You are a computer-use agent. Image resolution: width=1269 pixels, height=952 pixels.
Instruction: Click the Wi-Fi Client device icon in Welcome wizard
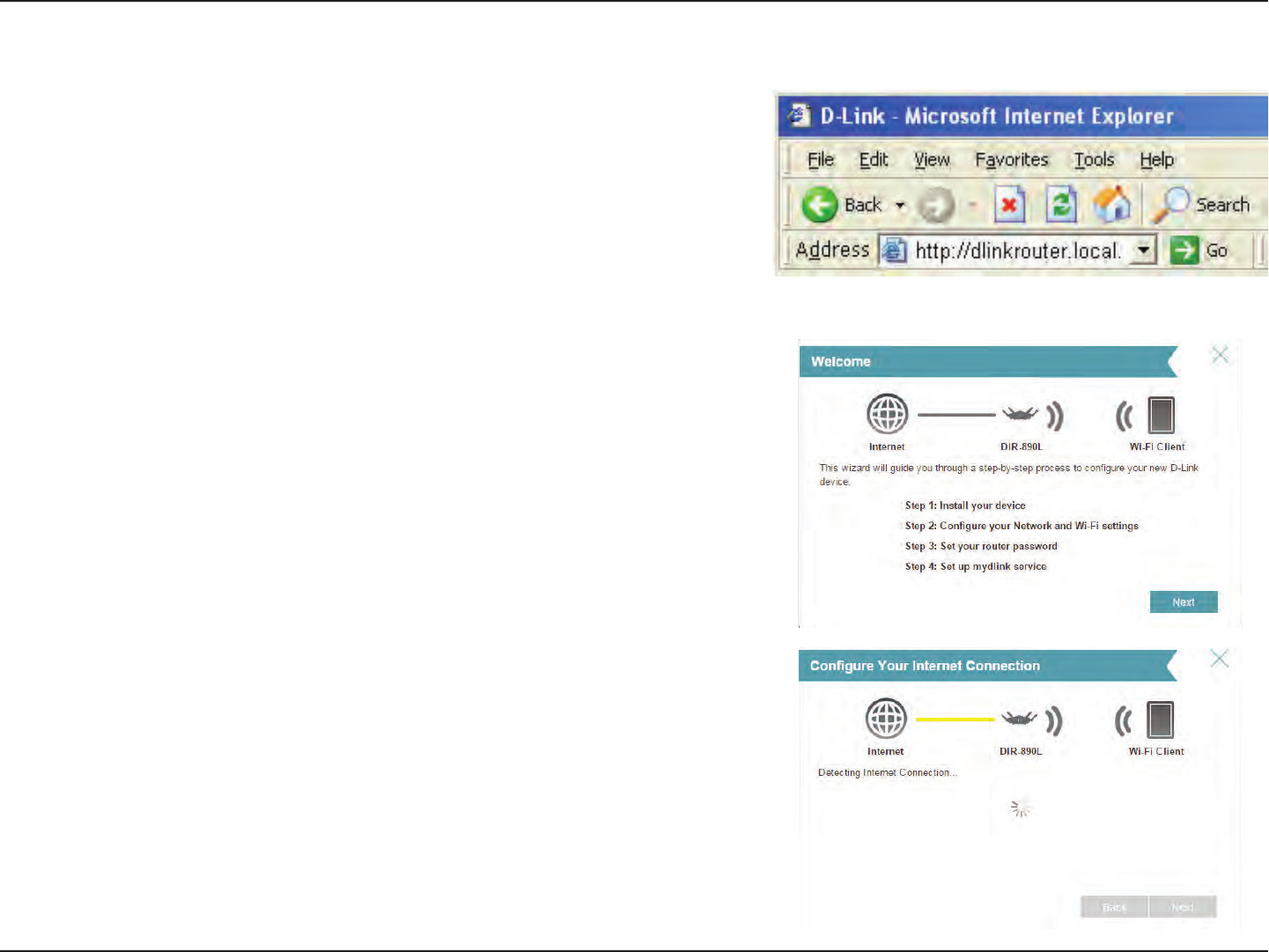1162,415
